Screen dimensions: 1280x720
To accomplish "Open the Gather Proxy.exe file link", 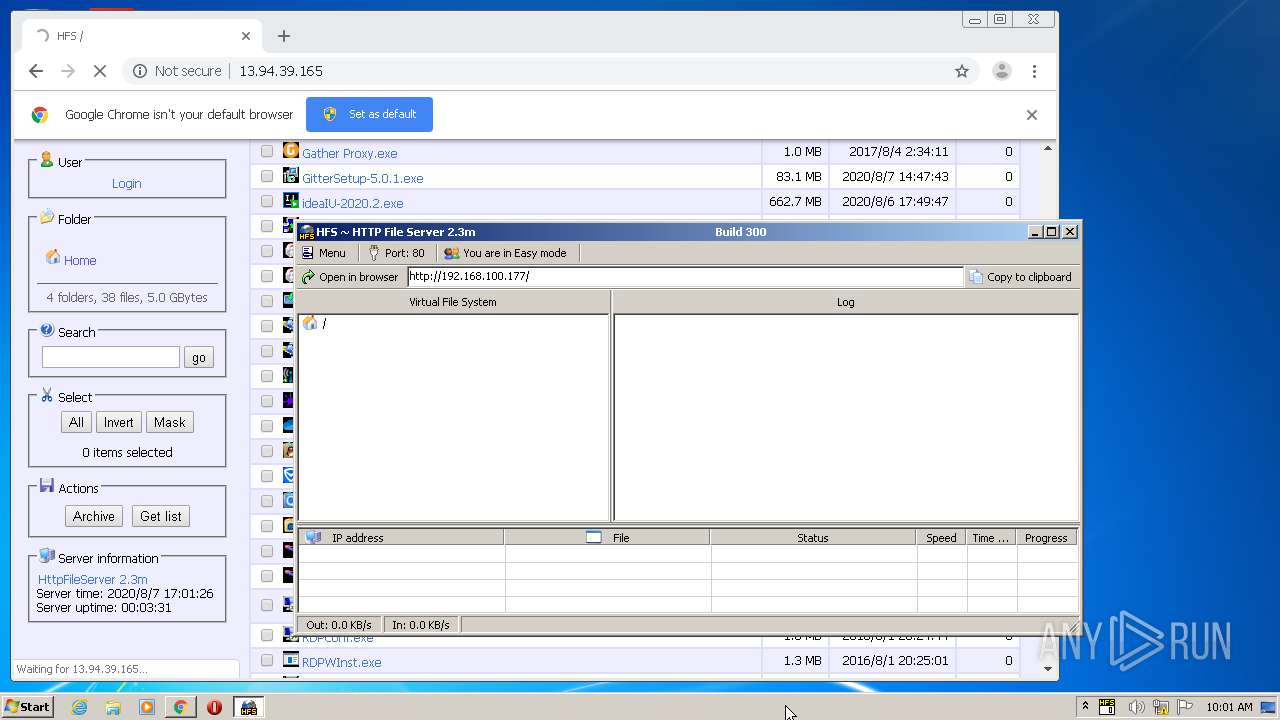I will [349, 153].
